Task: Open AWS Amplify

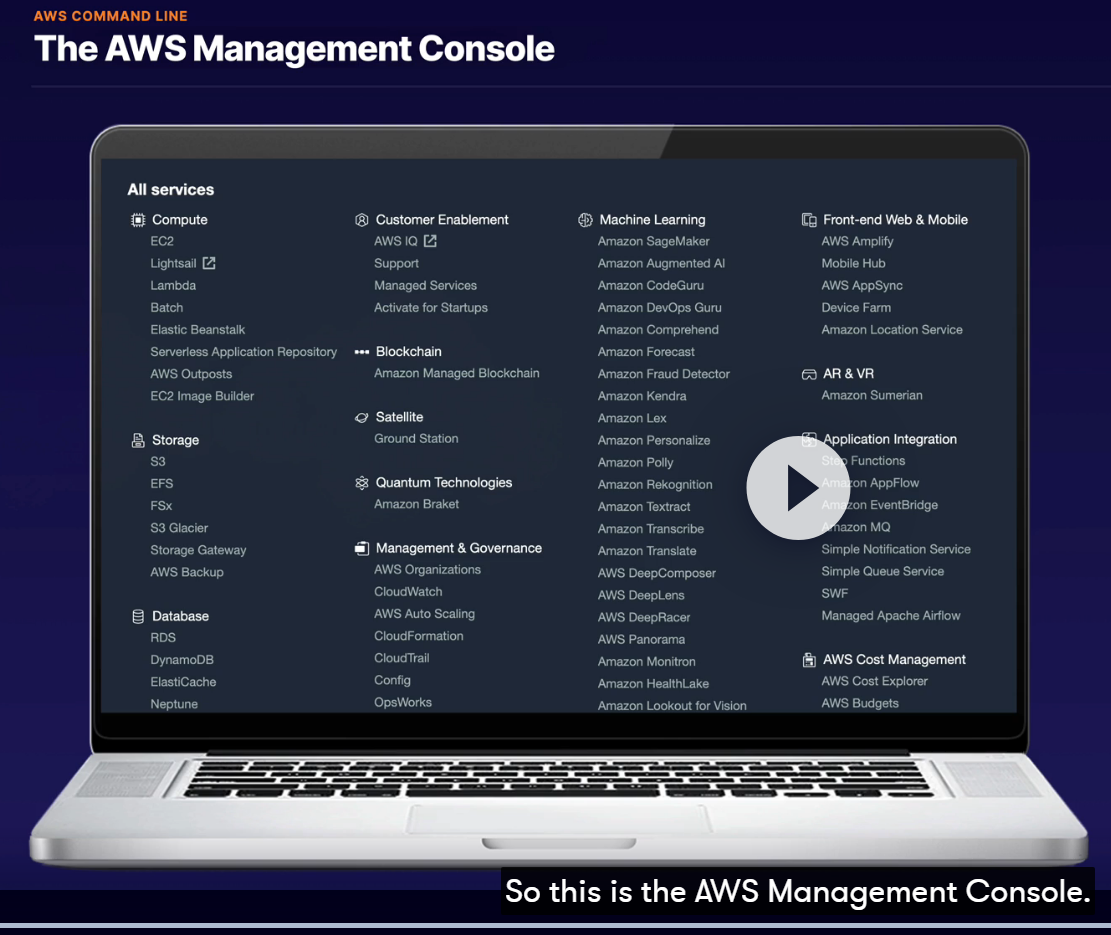Action: 857,242
